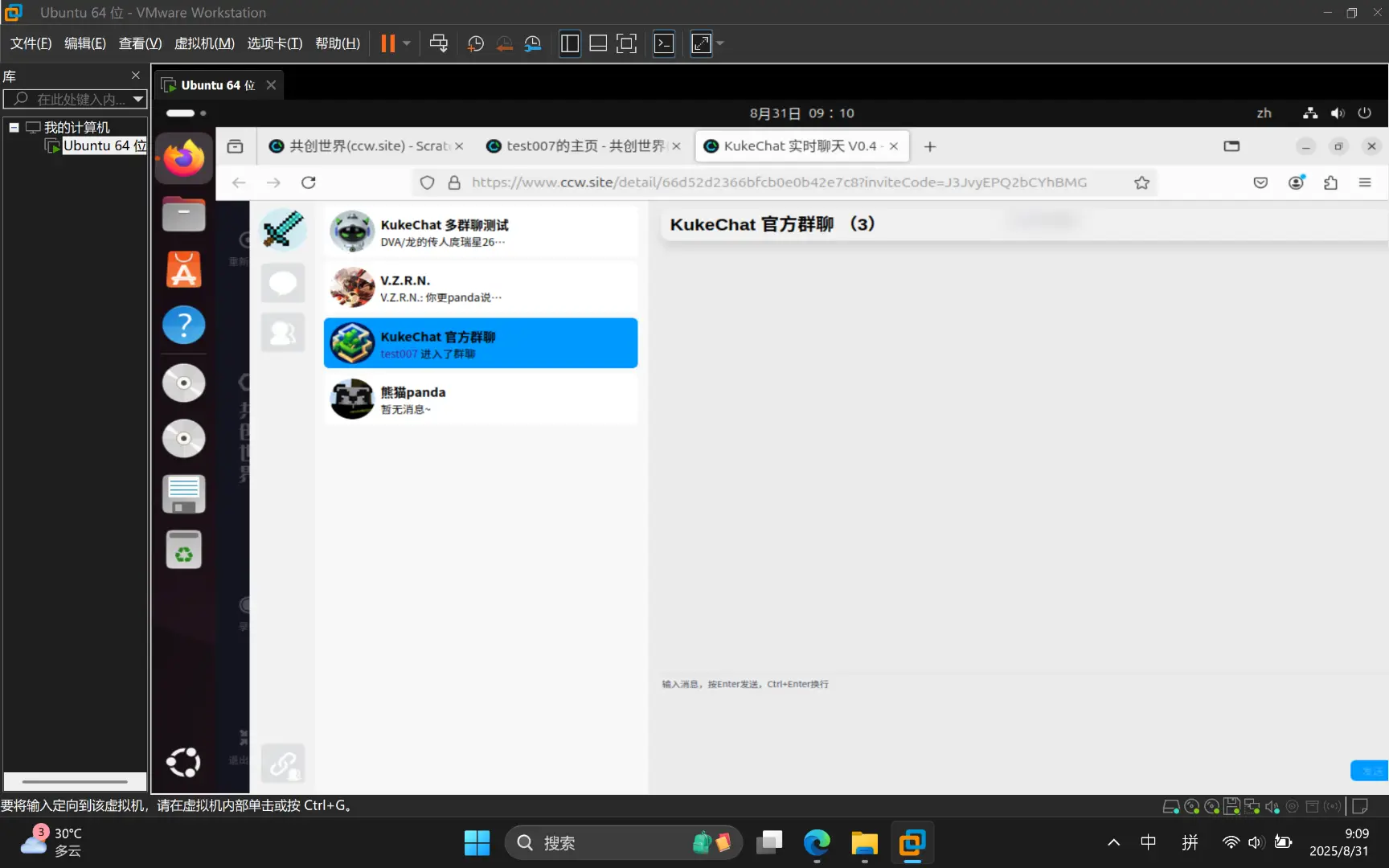The height and width of the screenshot is (868, 1389).
Task: Open Windows Start menu
Action: pos(477,842)
